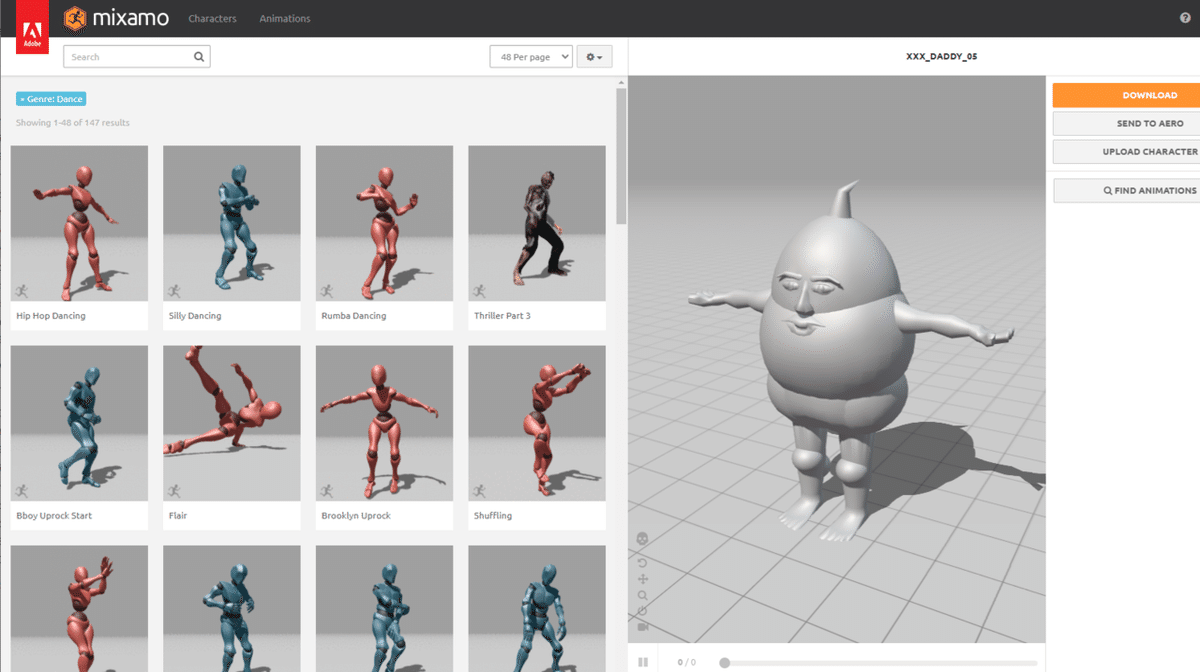Click running-man icon on Rumba Dancing

(327, 290)
